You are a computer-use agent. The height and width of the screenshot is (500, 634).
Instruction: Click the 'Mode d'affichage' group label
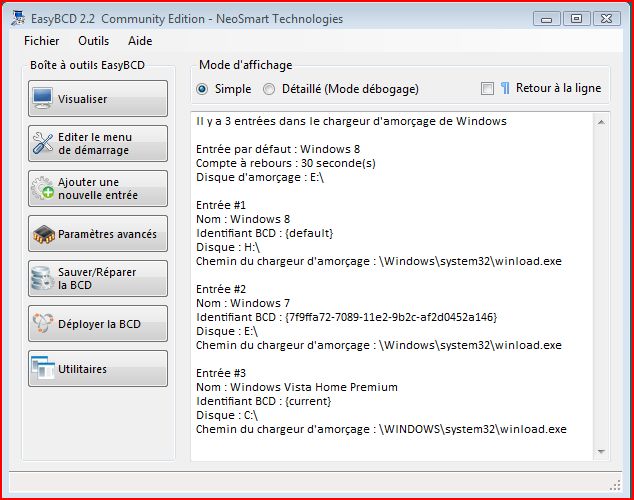tap(245, 65)
